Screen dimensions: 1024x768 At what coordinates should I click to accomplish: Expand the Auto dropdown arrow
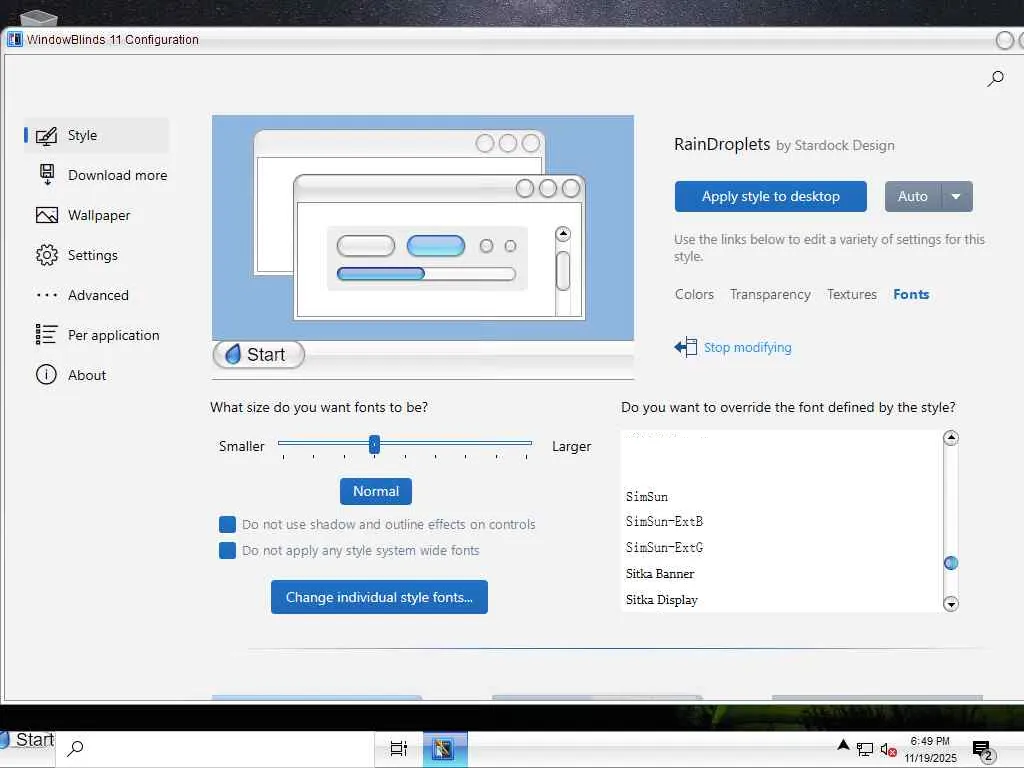[x=956, y=197]
